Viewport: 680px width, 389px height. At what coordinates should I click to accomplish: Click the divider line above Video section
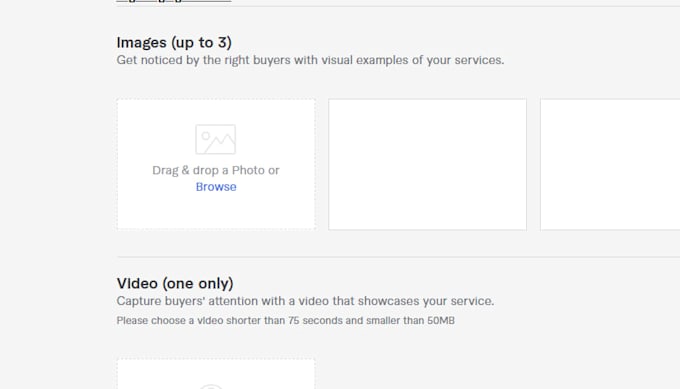coord(398,257)
